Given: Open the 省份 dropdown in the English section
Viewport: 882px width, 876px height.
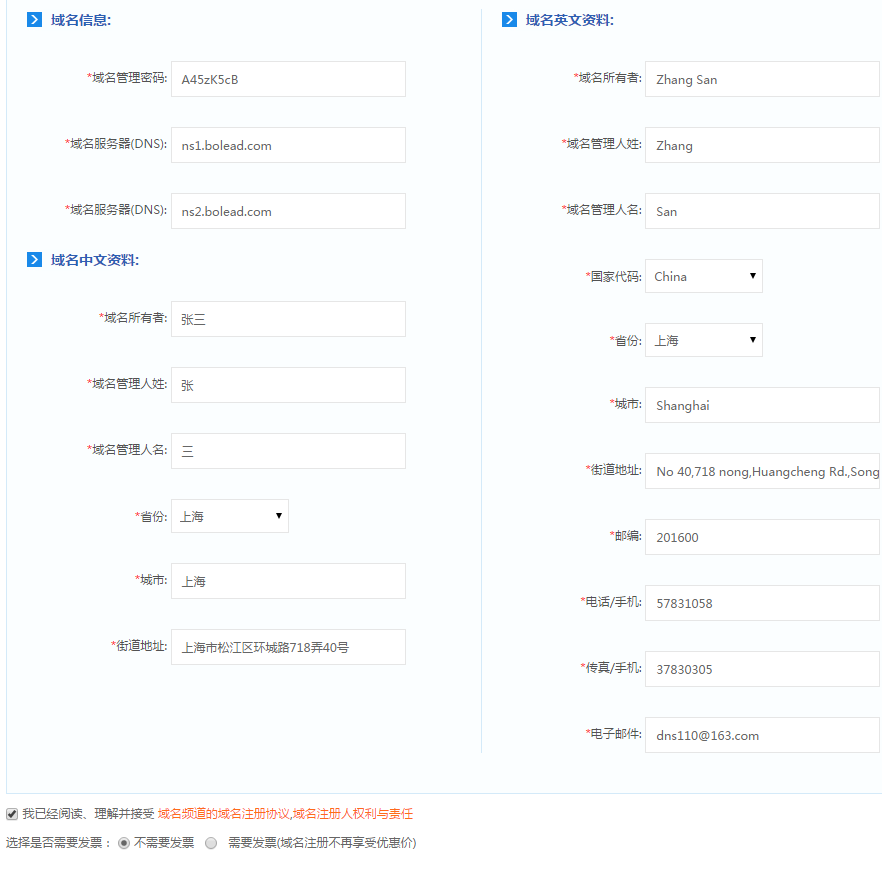Looking at the screenshot, I should [x=703, y=340].
